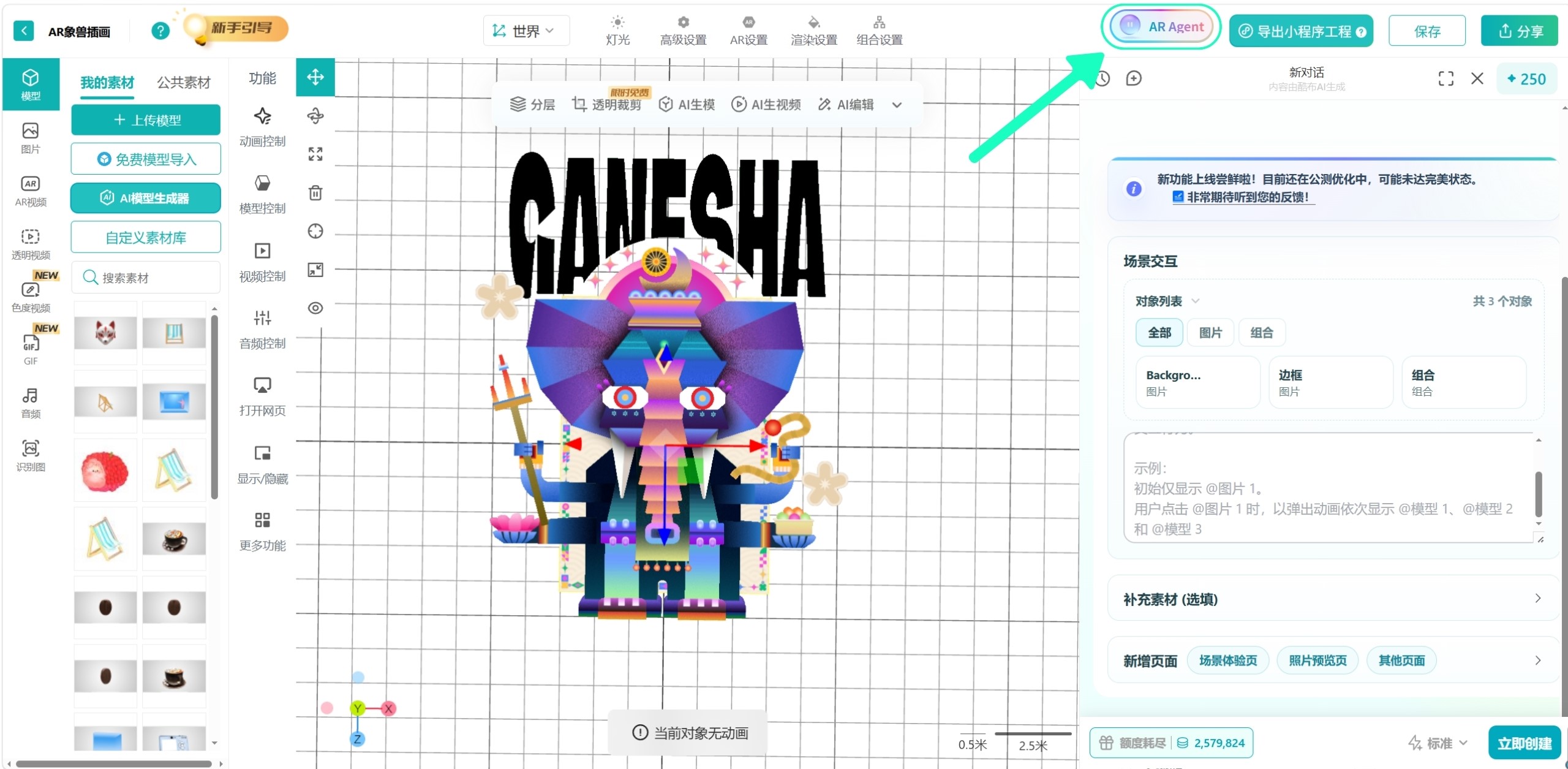This screenshot has height=769, width=1568.
Task: Start a new chat with plus icon
Action: 1134,78
